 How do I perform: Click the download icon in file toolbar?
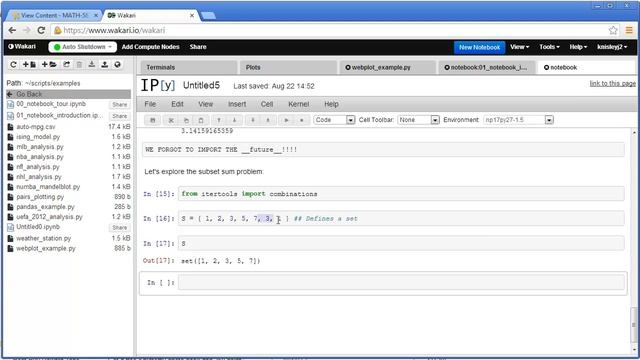92,64
